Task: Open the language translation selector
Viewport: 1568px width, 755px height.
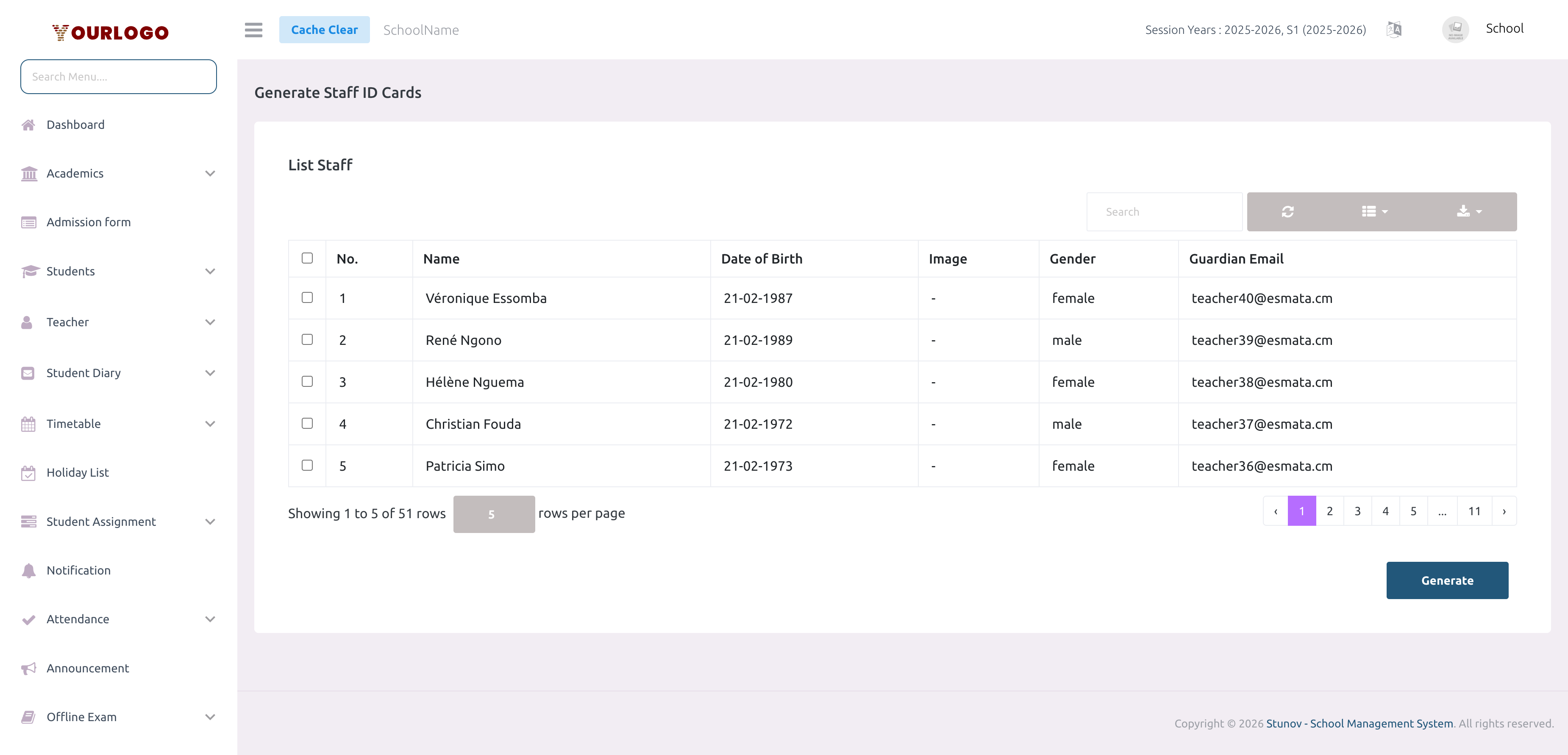Action: coord(1394,28)
